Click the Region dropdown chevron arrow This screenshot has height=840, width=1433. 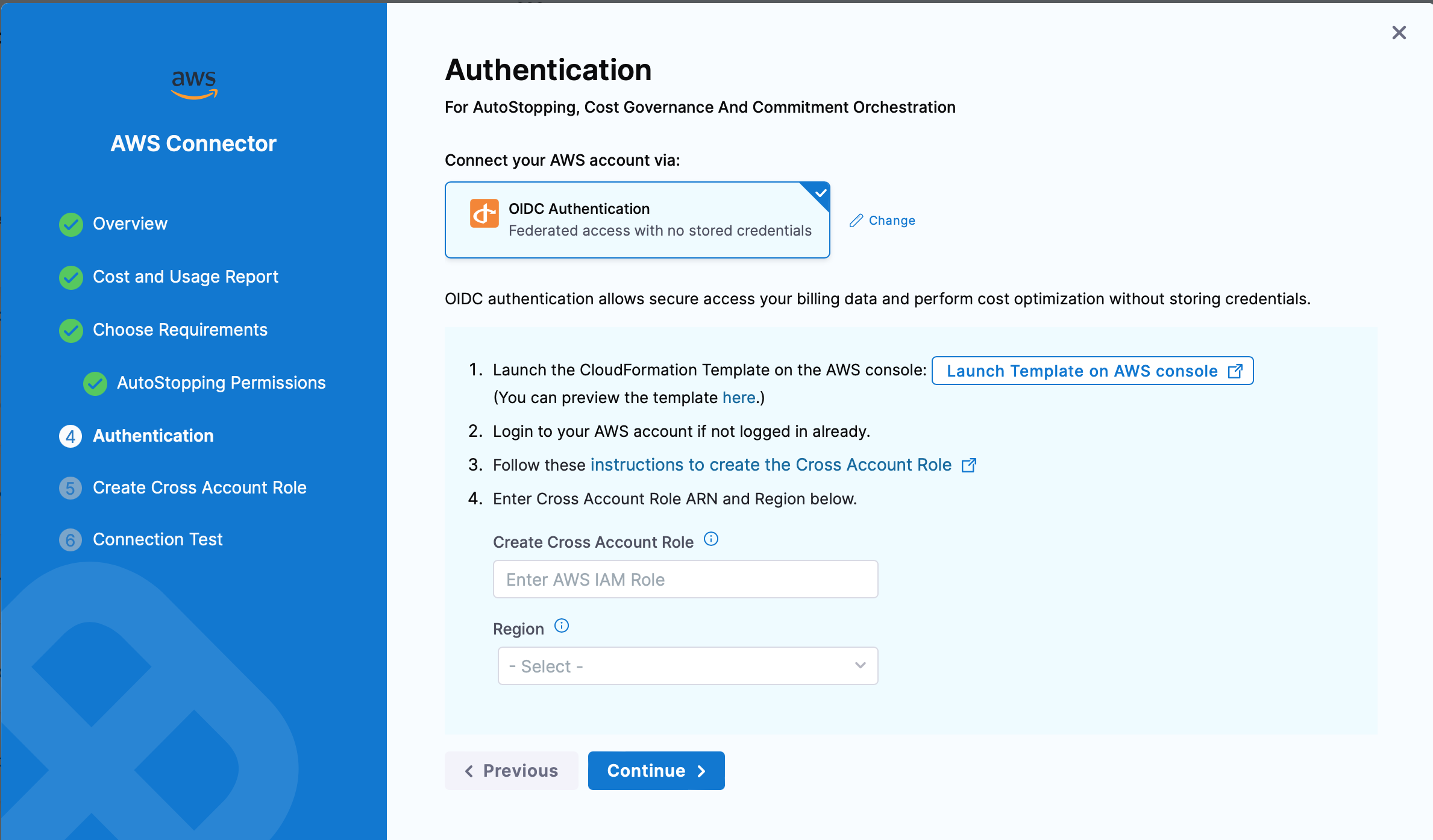coord(860,665)
